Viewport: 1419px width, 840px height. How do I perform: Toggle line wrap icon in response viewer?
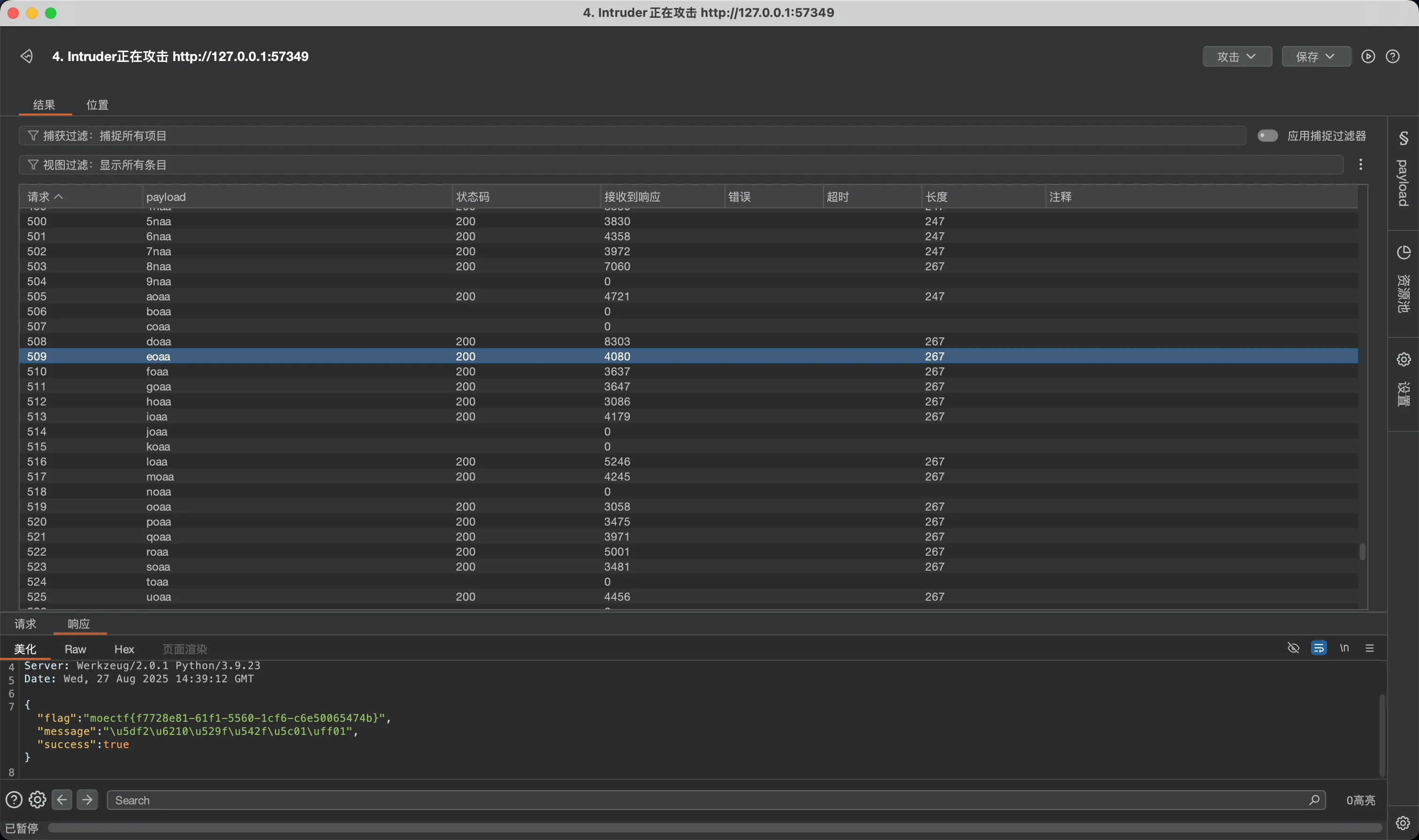(x=1319, y=648)
